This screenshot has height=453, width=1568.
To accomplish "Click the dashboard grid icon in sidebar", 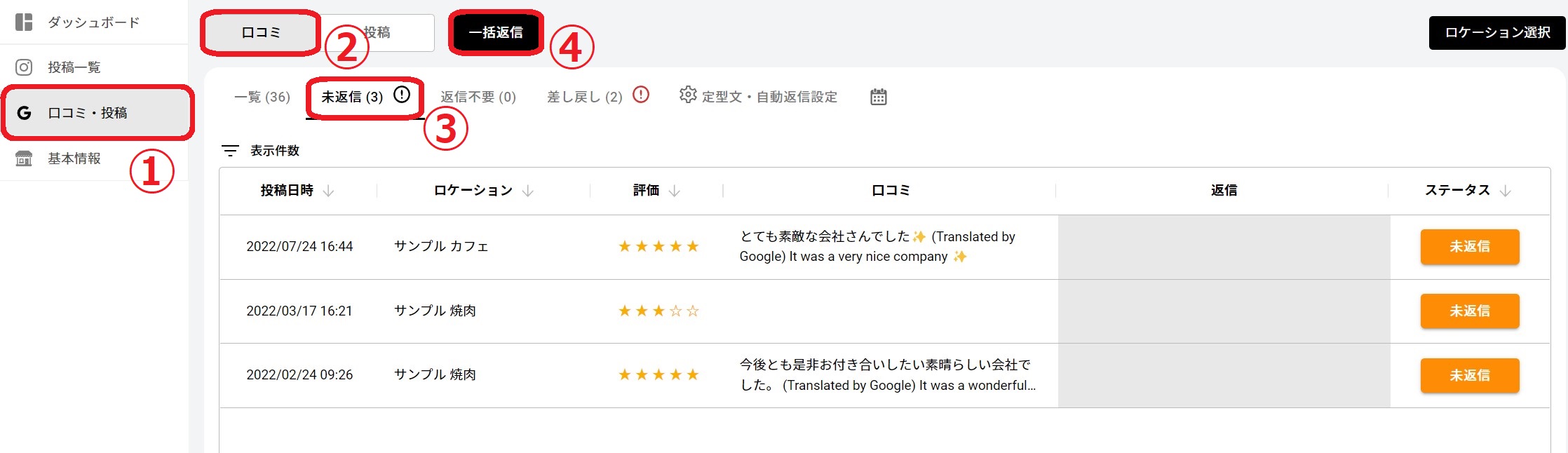I will tap(24, 22).
